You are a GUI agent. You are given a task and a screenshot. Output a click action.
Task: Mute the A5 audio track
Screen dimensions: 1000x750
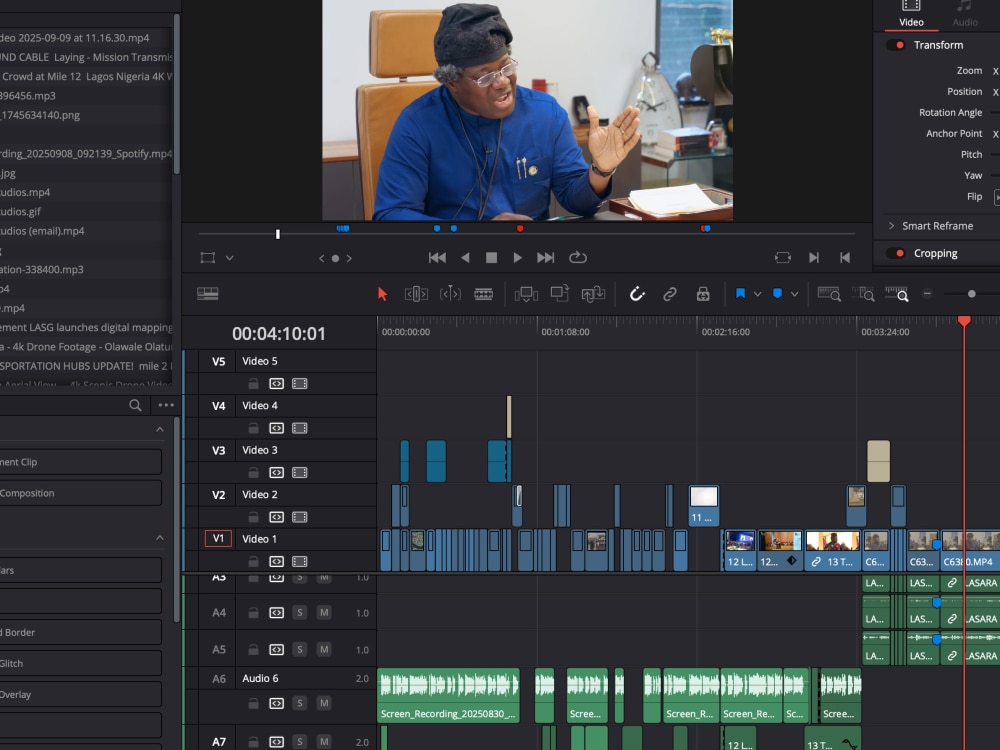324,650
